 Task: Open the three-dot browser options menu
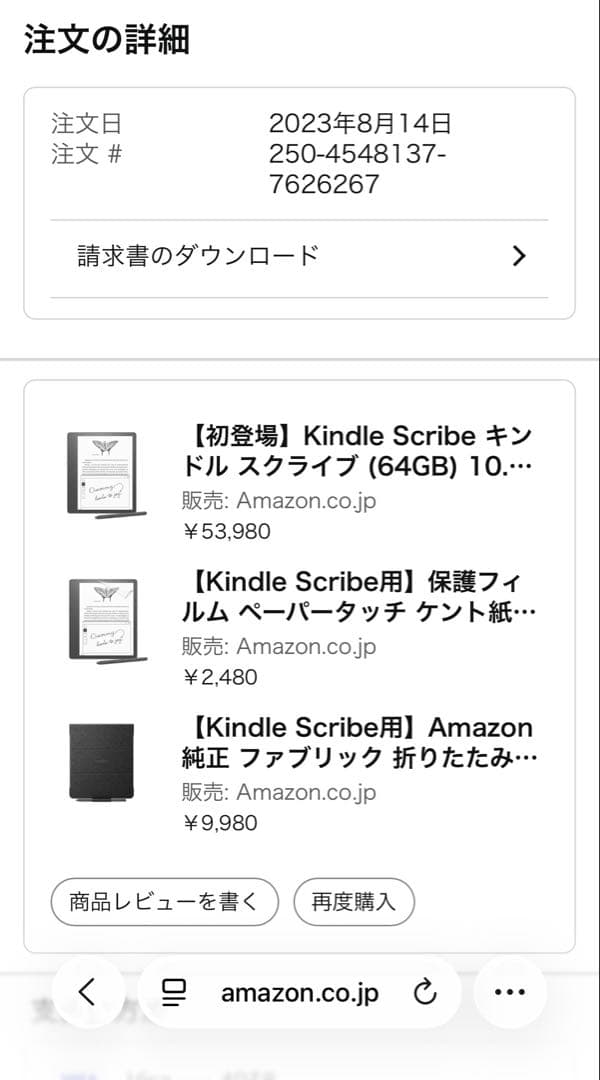511,993
